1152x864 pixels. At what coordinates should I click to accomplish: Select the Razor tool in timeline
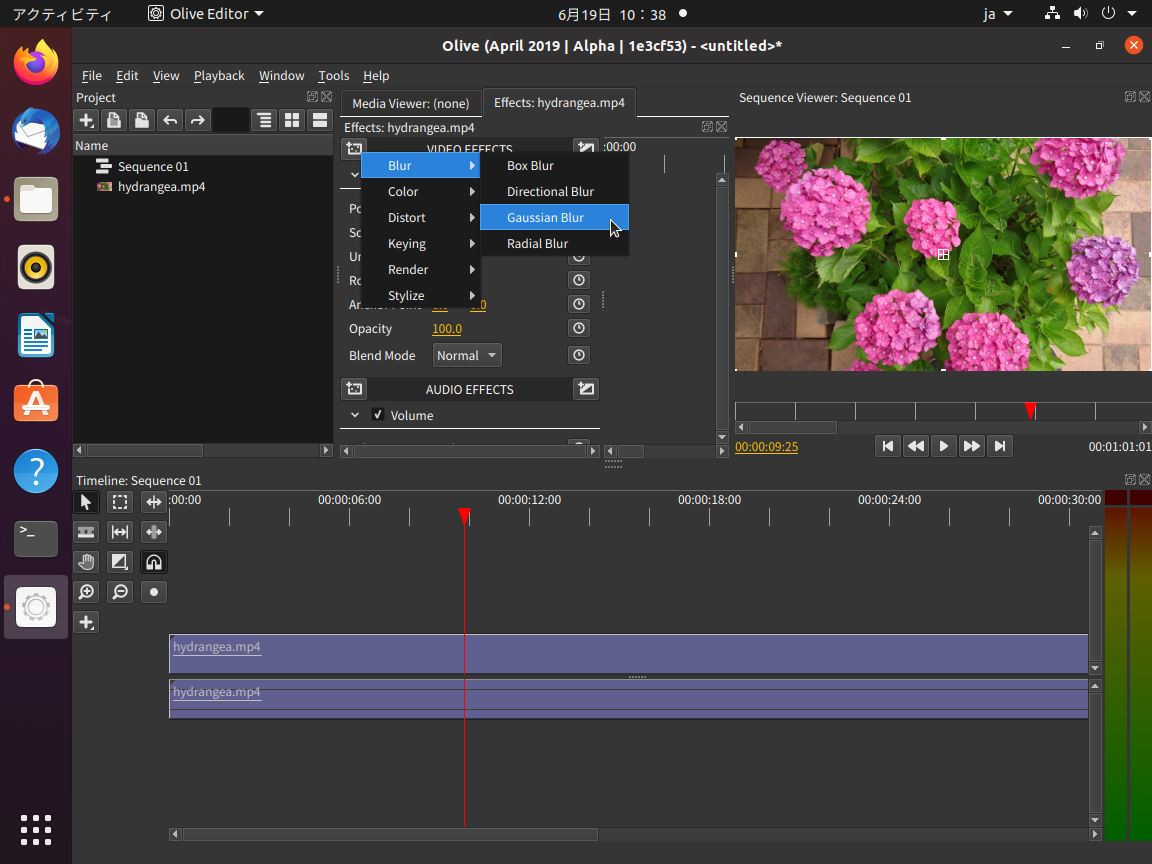click(x=87, y=532)
